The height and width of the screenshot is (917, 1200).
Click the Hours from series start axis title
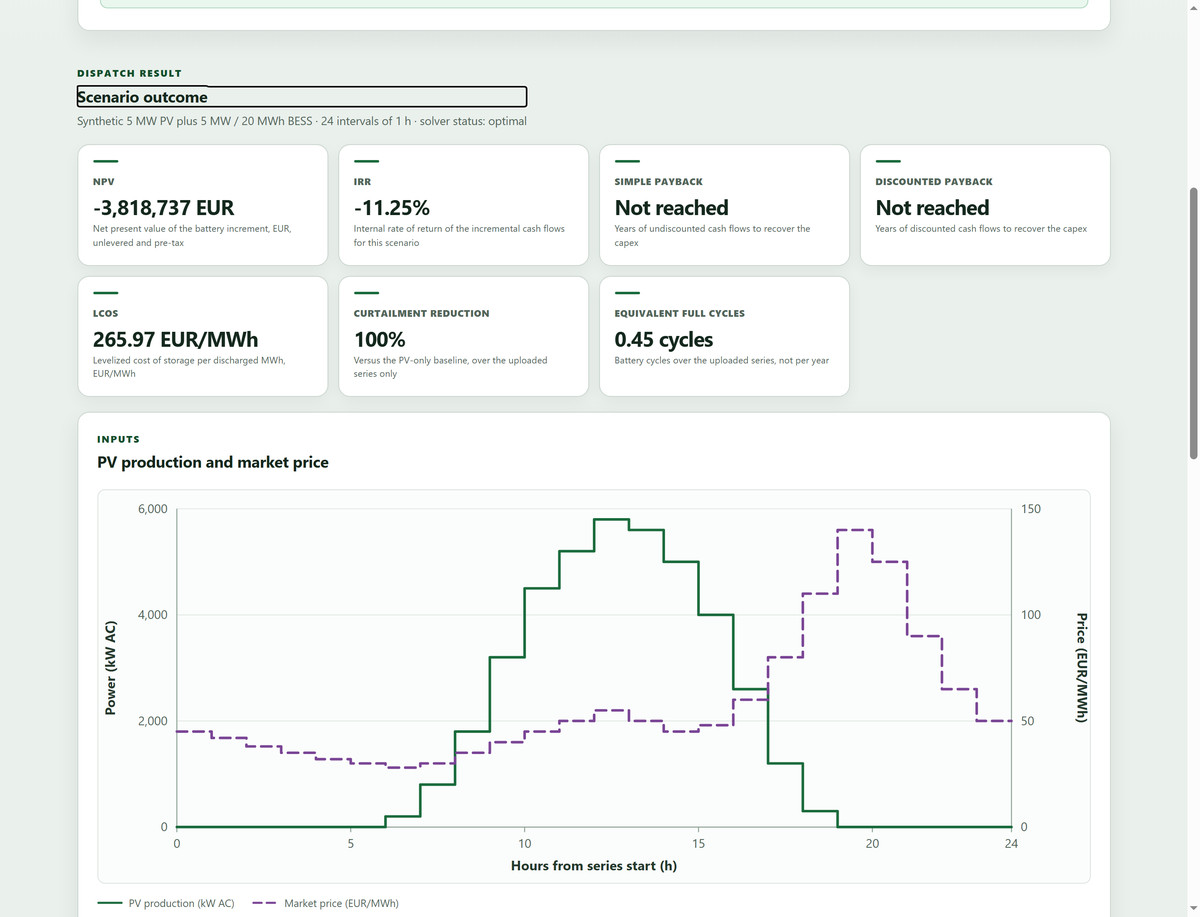tap(594, 865)
